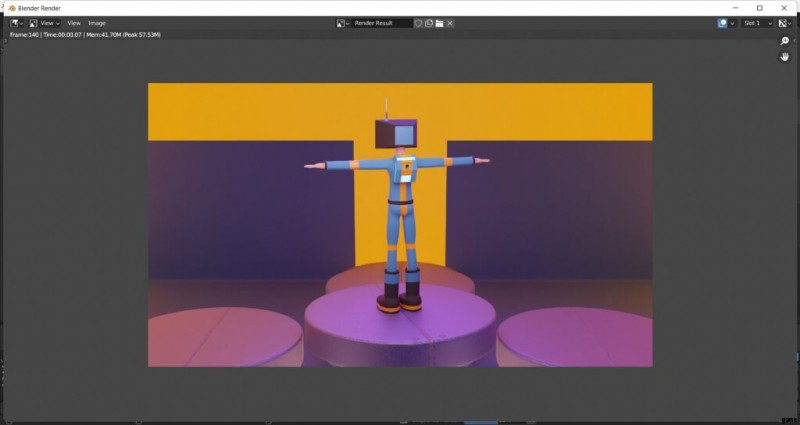The image size is (800, 425).
Task: Click the open image folder icon
Action: (439, 23)
